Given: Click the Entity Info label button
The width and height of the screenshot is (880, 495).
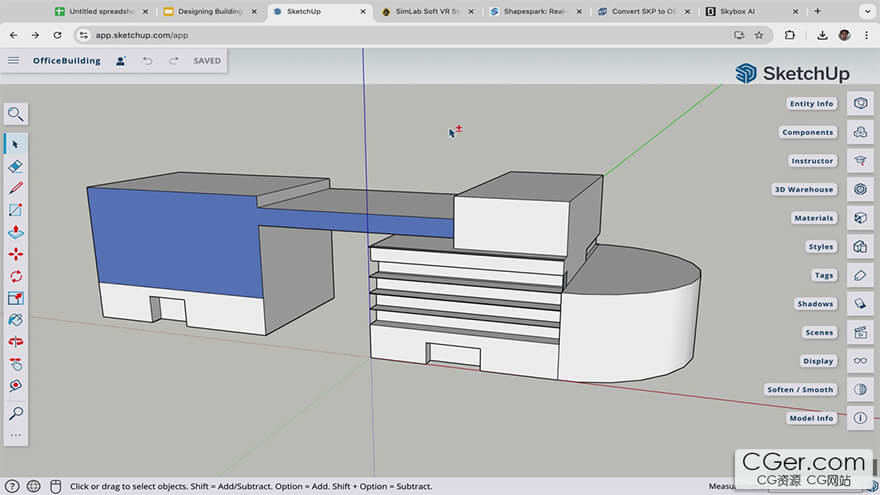Looking at the screenshot, I should (811, 104).
